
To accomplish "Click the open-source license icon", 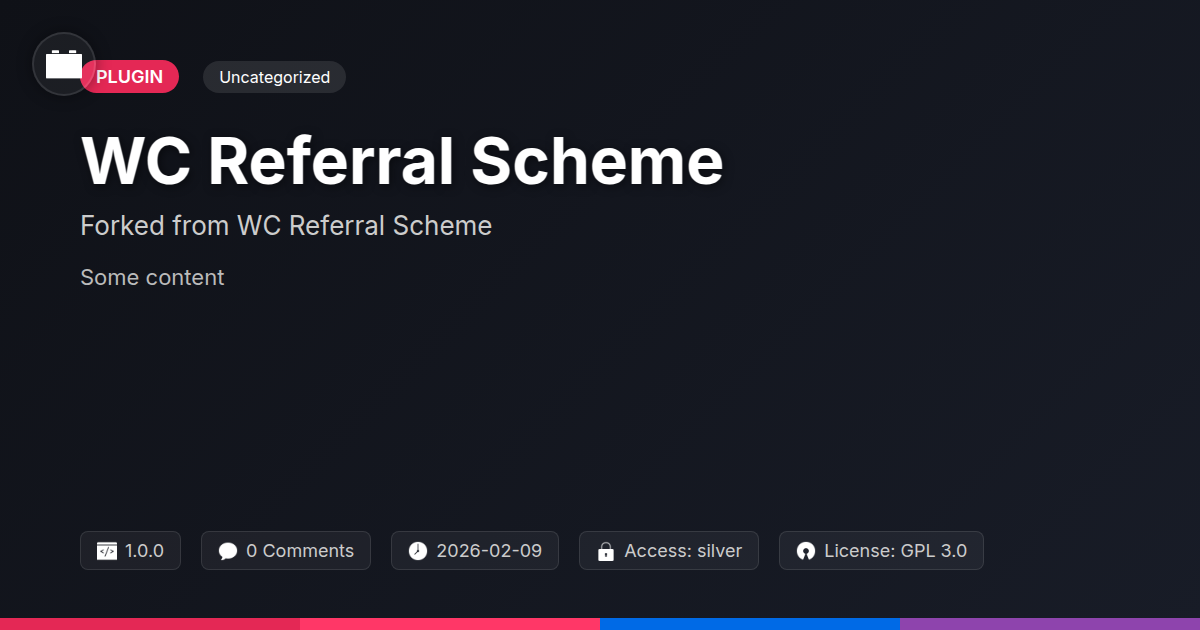I will coord(806,551).
